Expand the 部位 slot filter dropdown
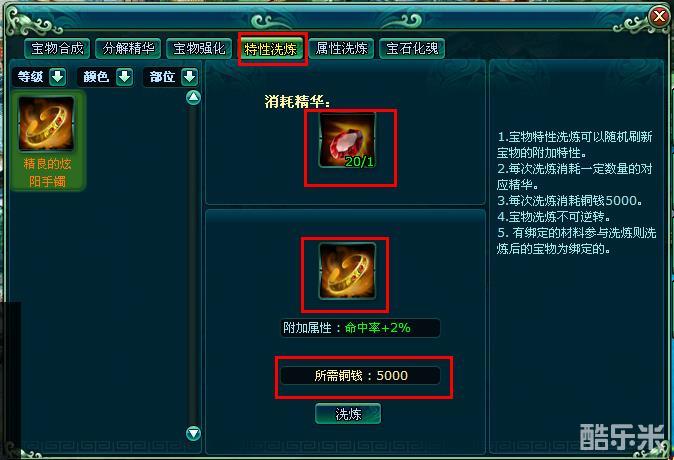 point(190,77)
